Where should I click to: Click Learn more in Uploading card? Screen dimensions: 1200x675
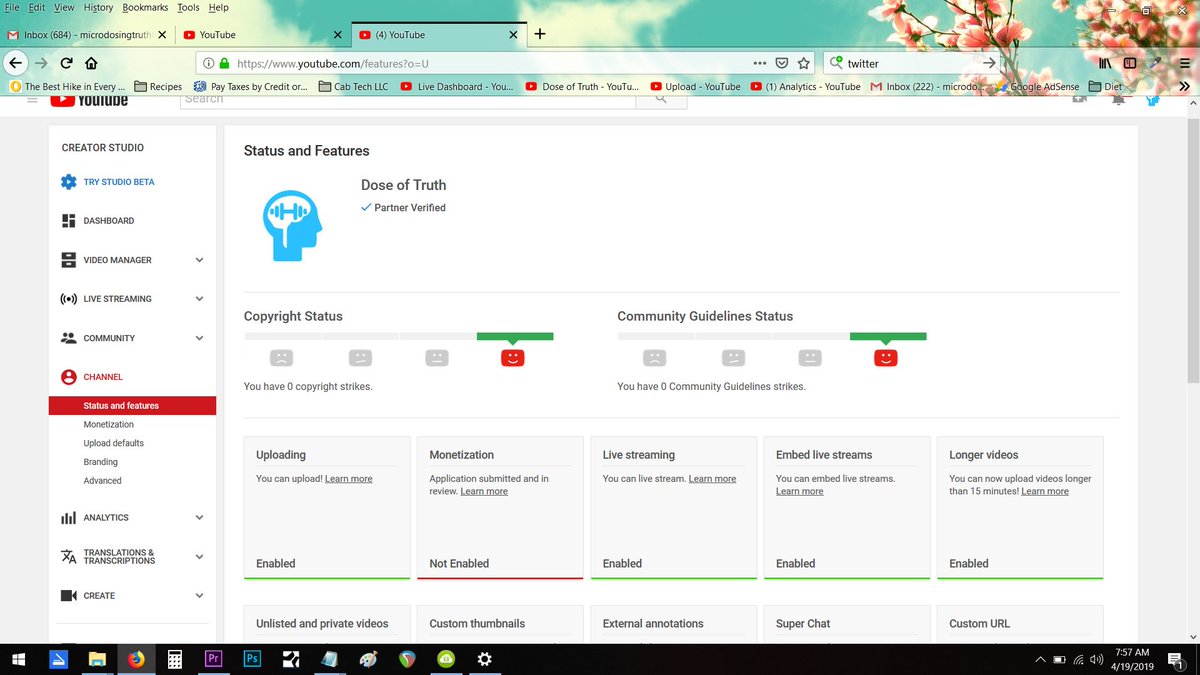coord(348,479)
